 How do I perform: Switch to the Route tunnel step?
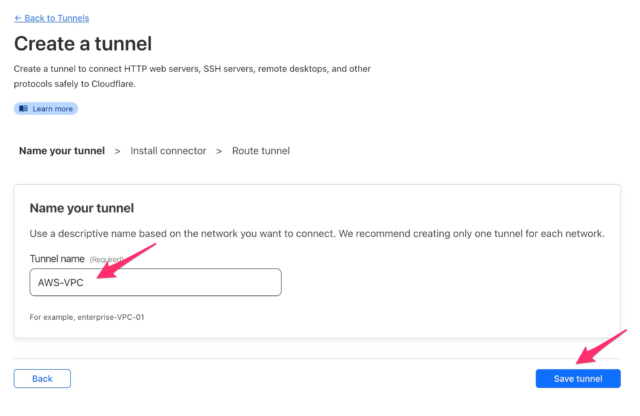click(x=260, y=151)
